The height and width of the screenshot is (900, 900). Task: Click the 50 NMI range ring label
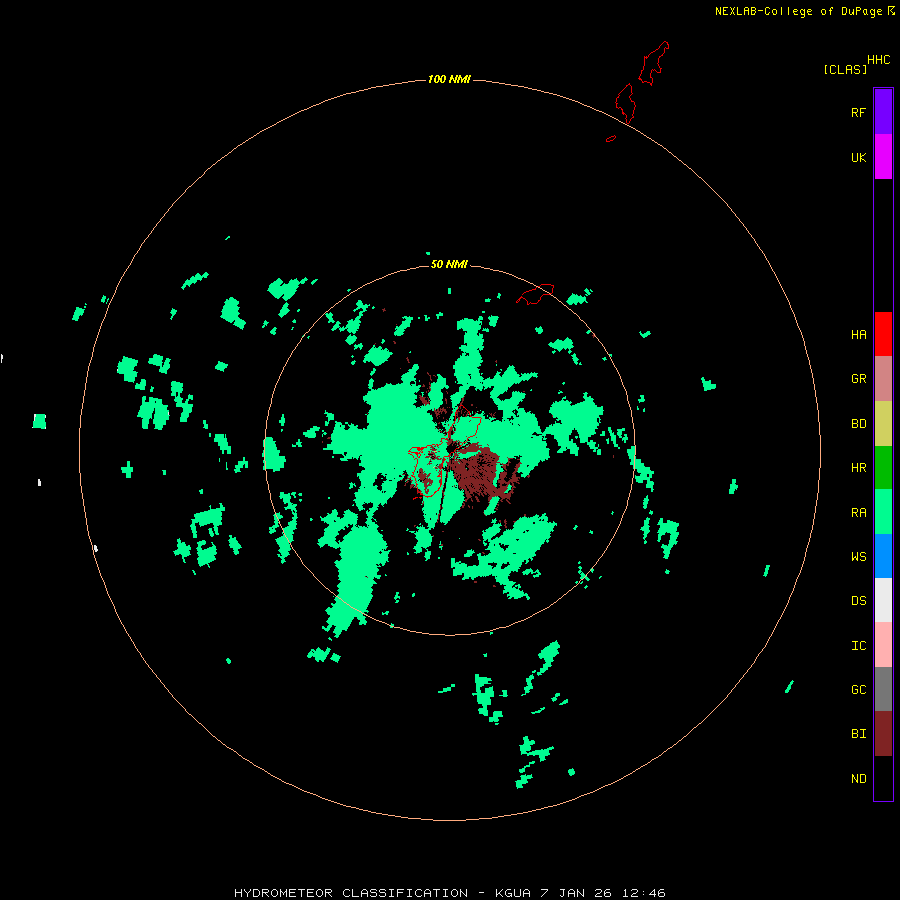449,264
